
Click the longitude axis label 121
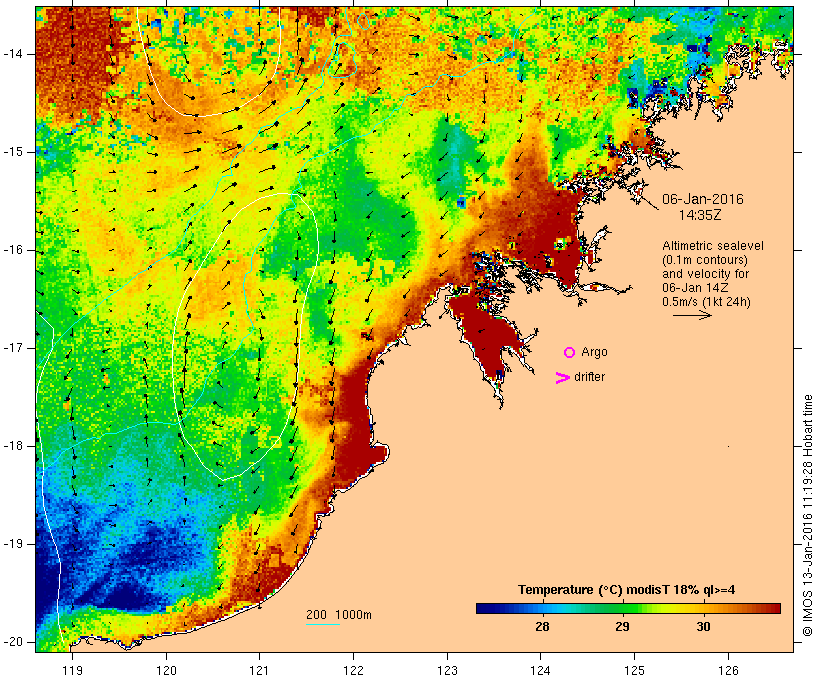259,670
